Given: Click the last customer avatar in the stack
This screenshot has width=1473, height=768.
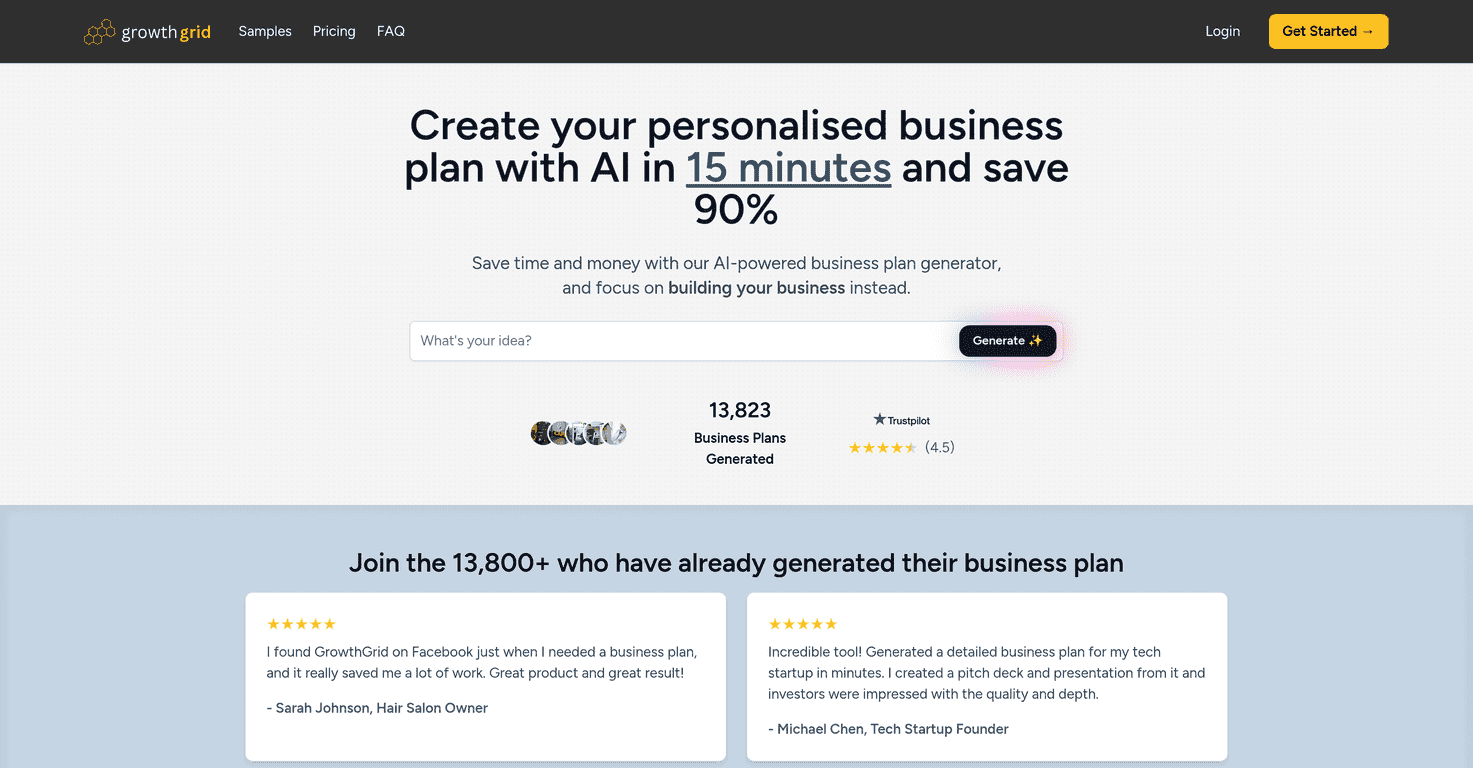Looking at the screenshot, I should pyautogui.click(x=617, y=433).
